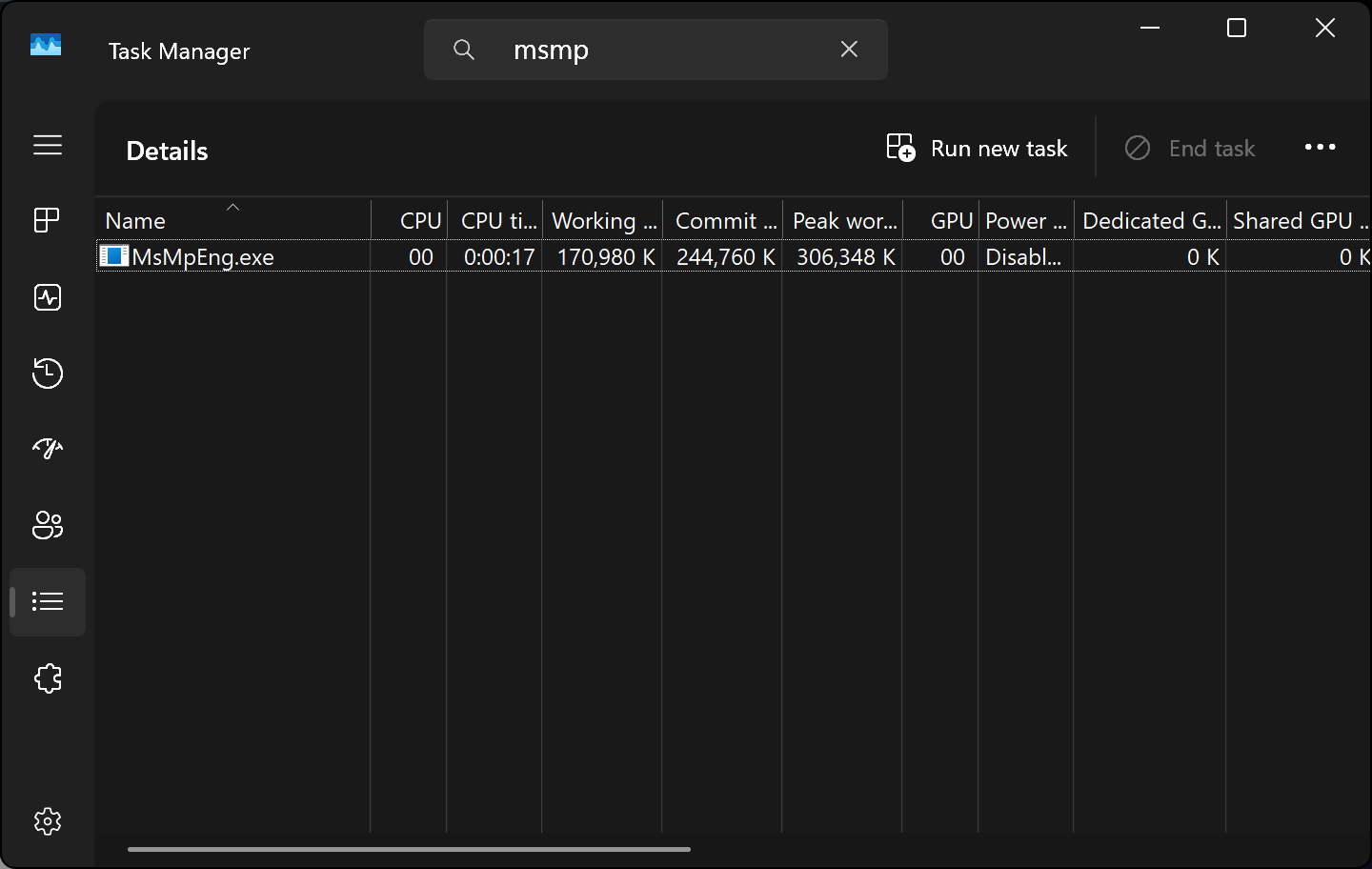Screen dimensions: 1372x869
Task: Click the 244,760 K commit size value
Action: [726, 257]
